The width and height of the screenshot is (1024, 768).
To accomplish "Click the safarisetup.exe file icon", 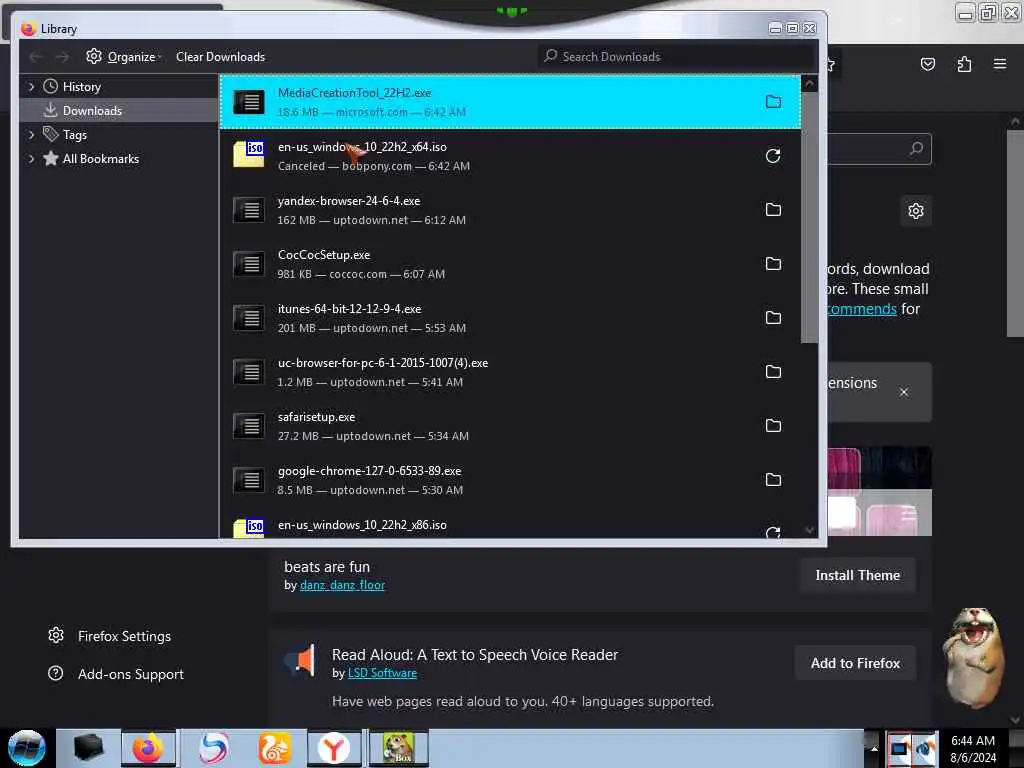I will point(249,426).
